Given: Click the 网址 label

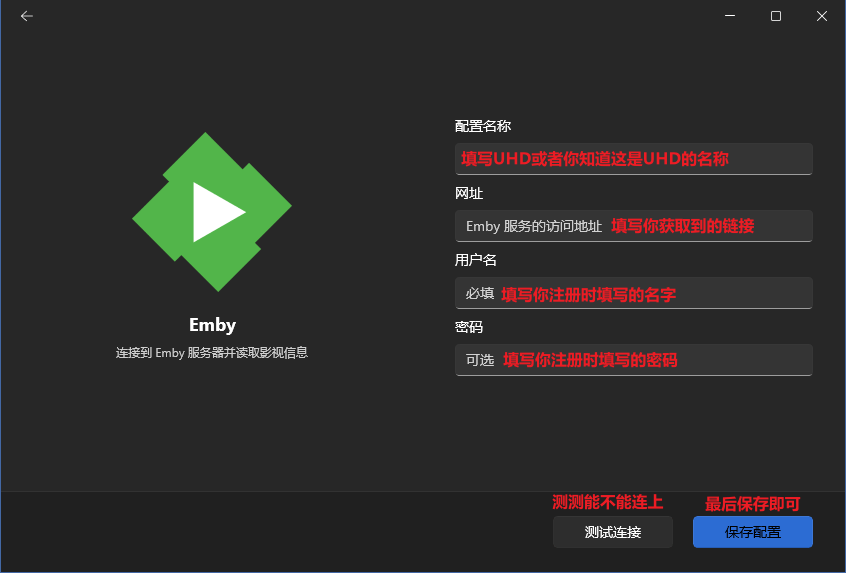Looking at the screenshot, I should tap(469, 193).
